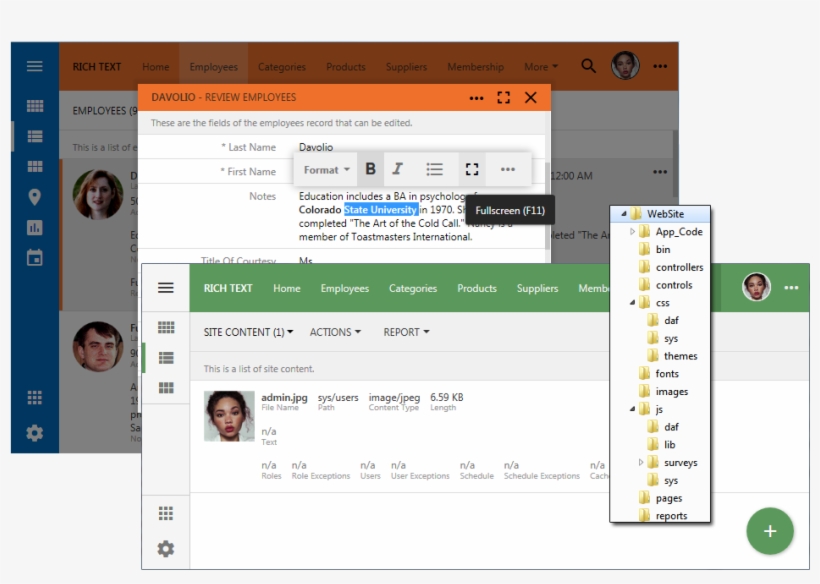Expand the App_Code folder in the tree
820x584 pixels.
[631, 229]
